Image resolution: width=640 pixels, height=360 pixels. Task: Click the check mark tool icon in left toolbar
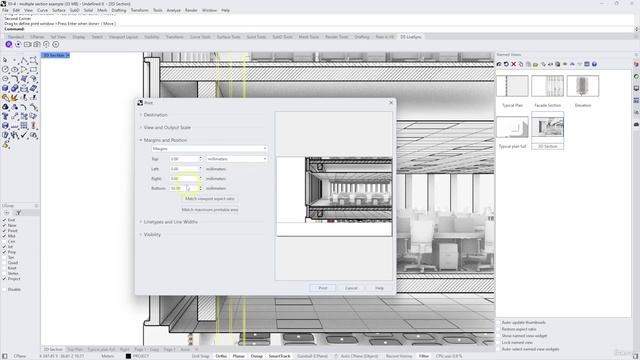point(24,135)
